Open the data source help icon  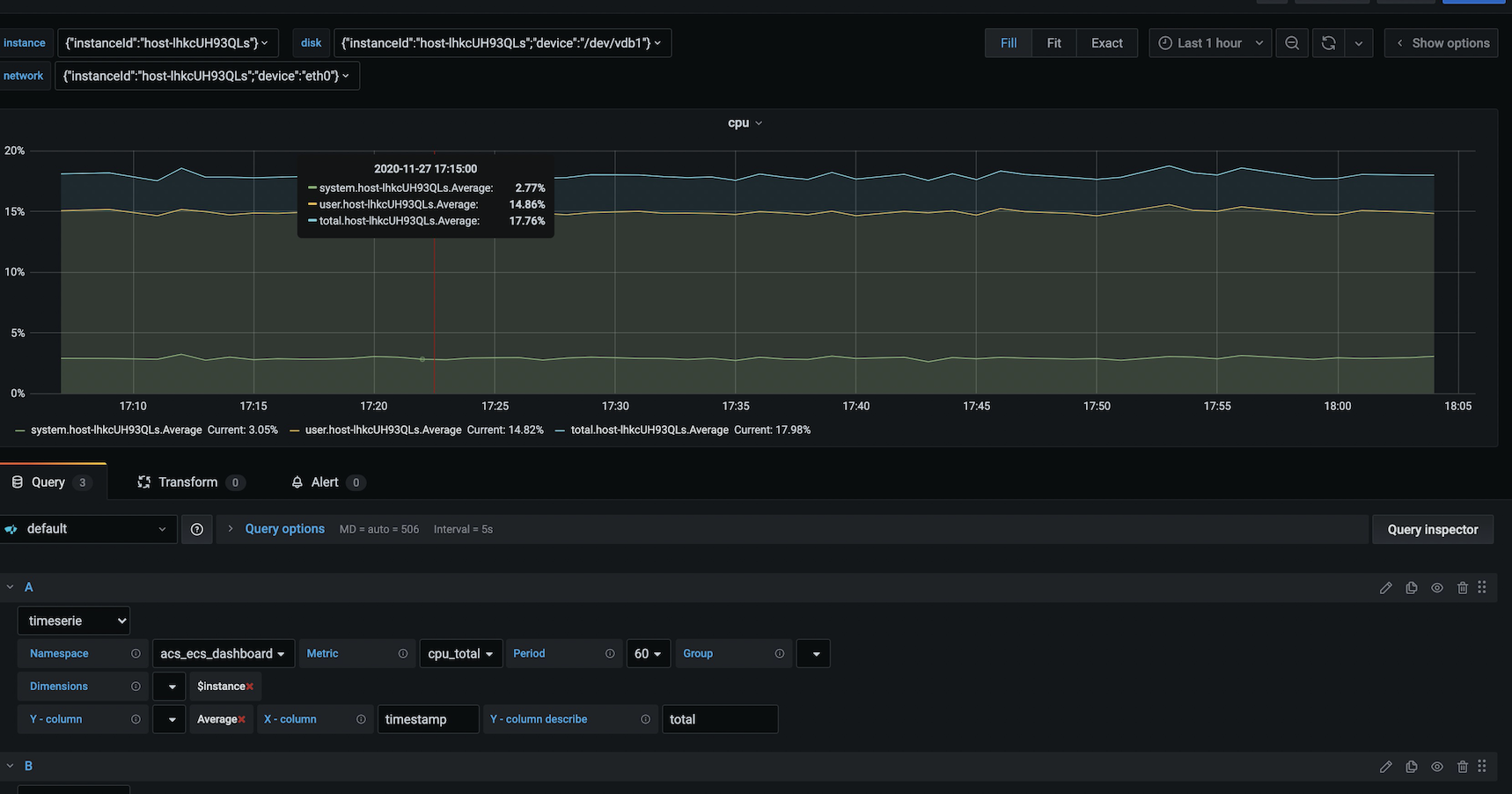pyautogui.click(x=197, y=529)
